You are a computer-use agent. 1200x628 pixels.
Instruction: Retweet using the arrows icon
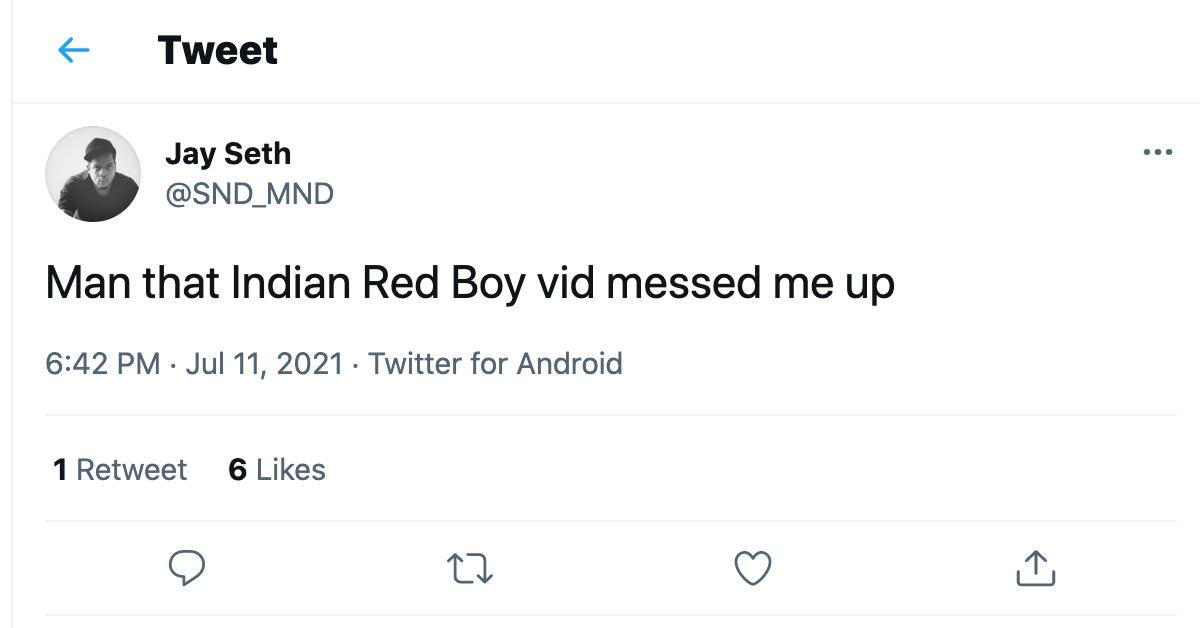(469, 569)
